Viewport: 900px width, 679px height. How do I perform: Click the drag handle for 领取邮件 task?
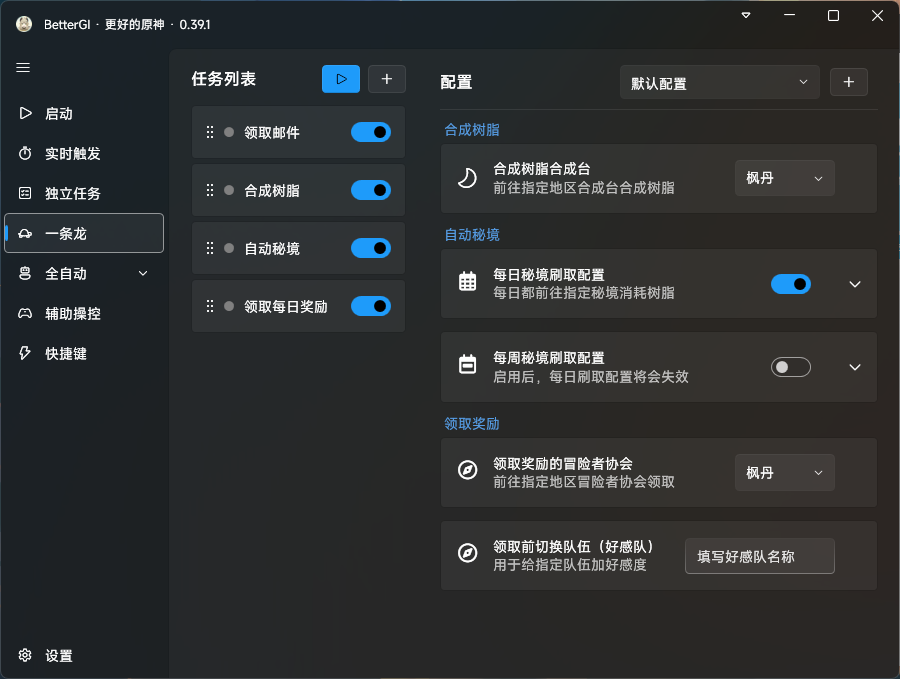(210, 132)
